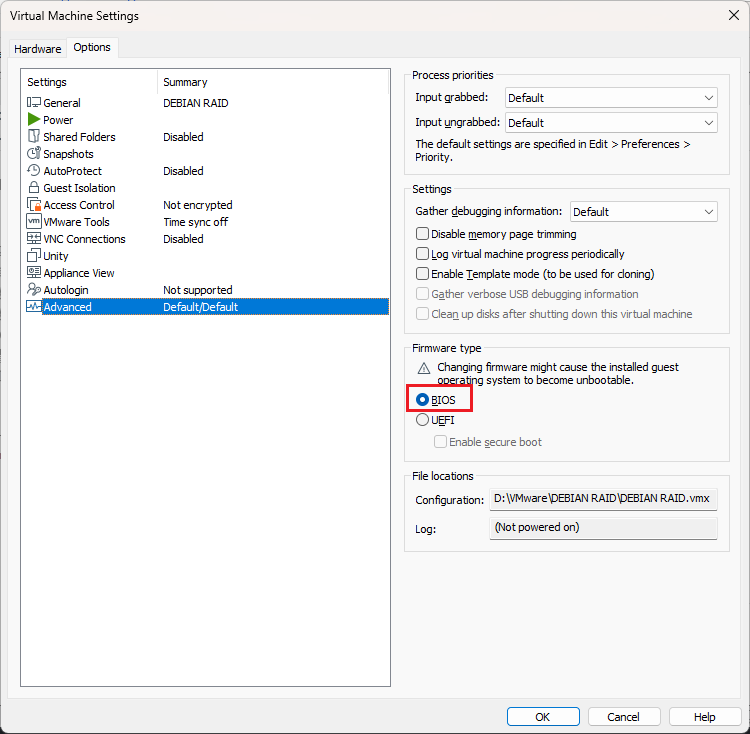Click Clean up disks after shutdown checkbox
Image resolution: width=750 pixels, height=734 pixels.
[x=422, y=314]
